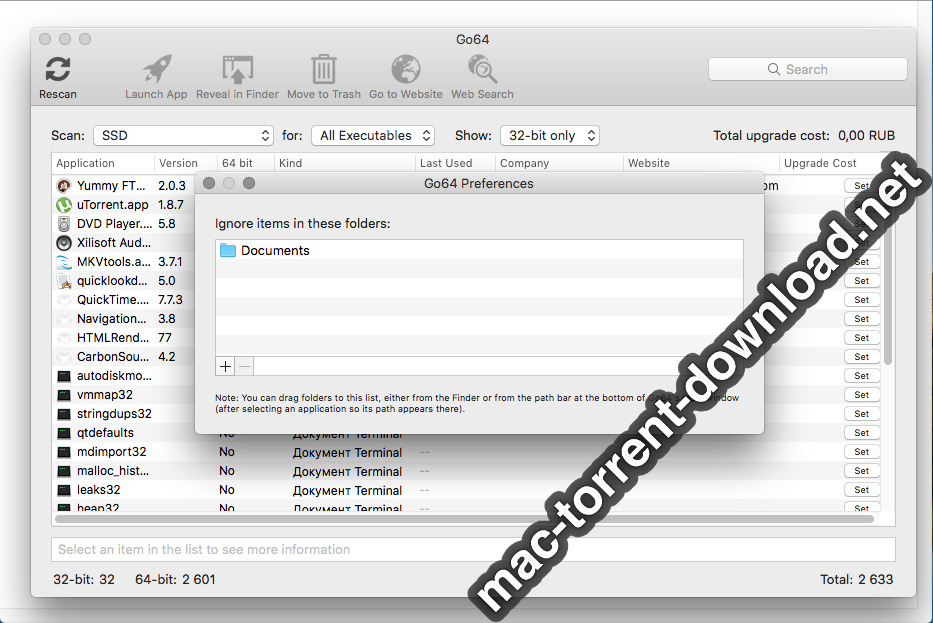Select the HTMLRend... row
The width and height of the screenshot is (933, 623).
pos(124,338)
